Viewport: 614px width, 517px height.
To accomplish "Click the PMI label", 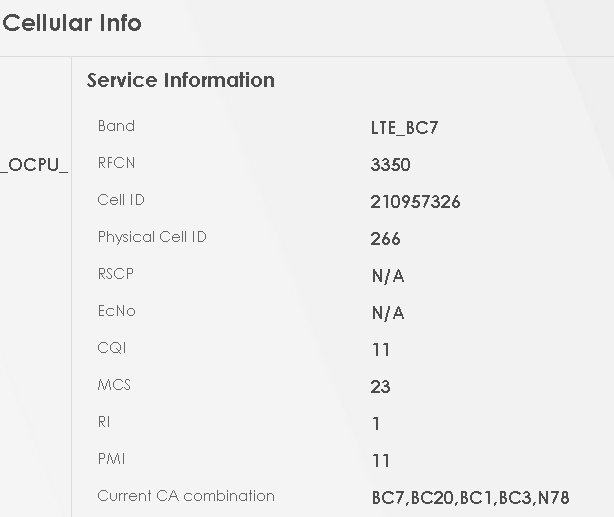I will pos(112,459).
